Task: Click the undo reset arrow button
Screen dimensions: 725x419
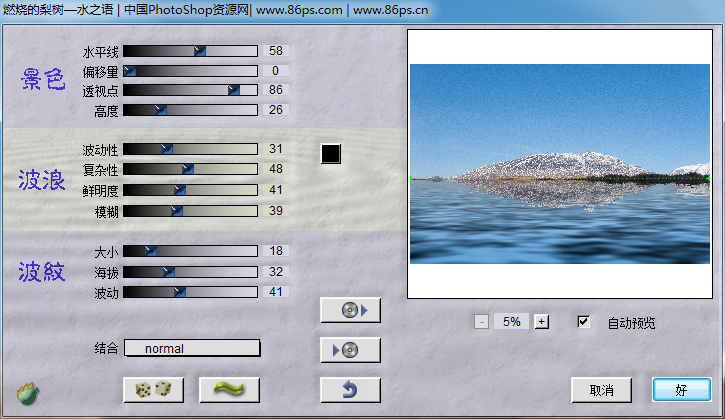Action: 350,390
